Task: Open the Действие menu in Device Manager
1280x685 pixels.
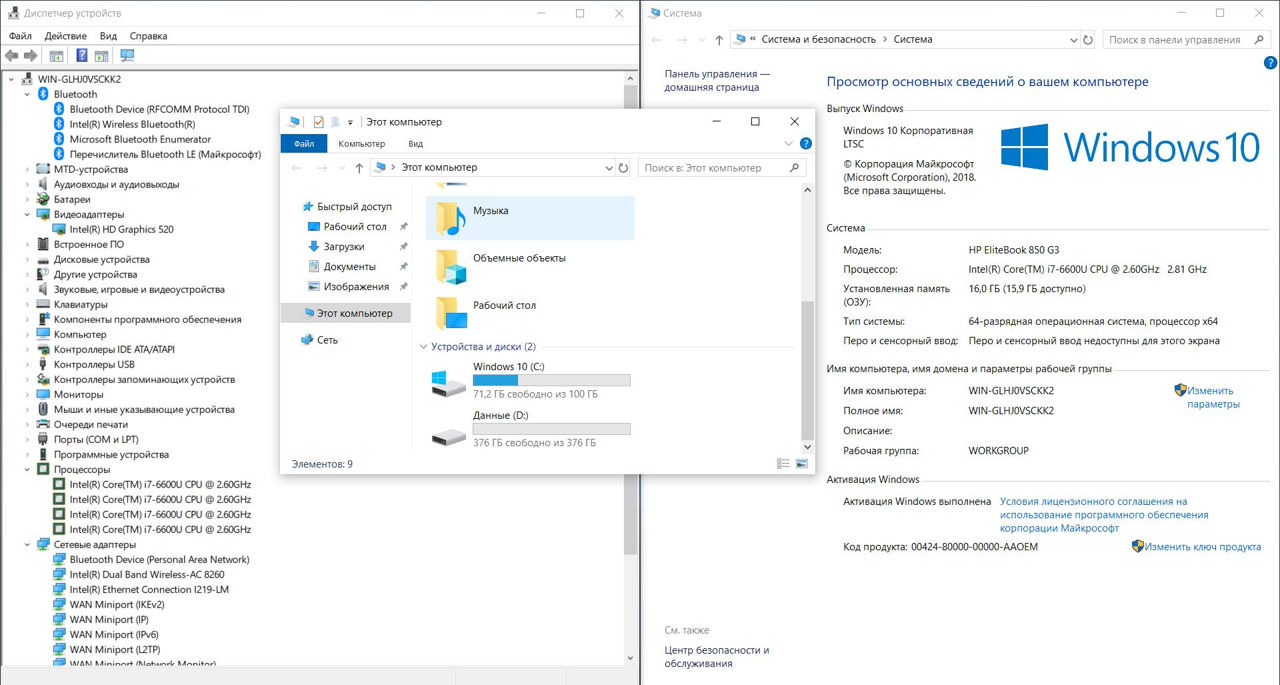Action: (x=65, y=36)
